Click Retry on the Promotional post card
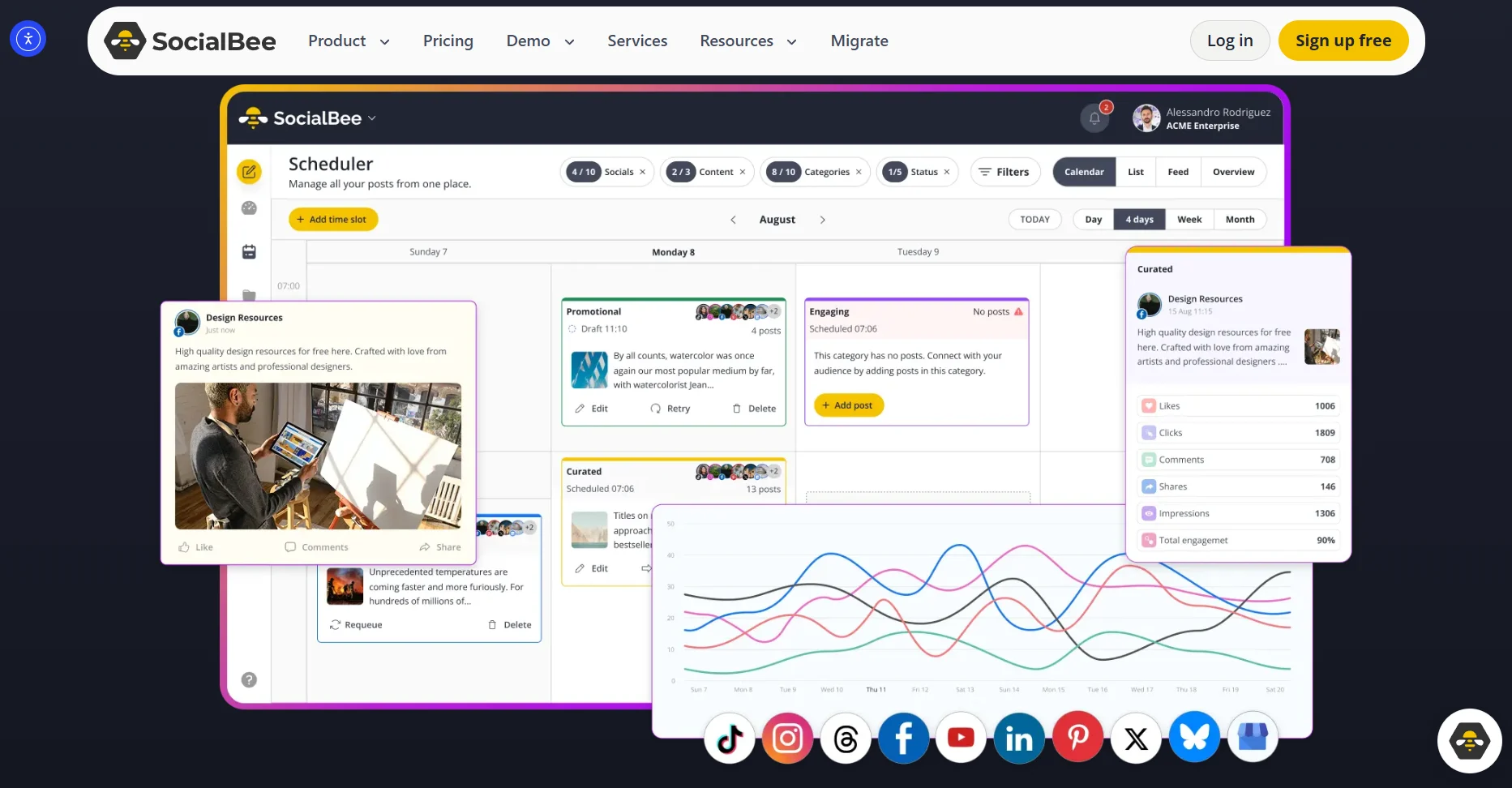Screen dimensions: 1512x788 click(670, 409)
